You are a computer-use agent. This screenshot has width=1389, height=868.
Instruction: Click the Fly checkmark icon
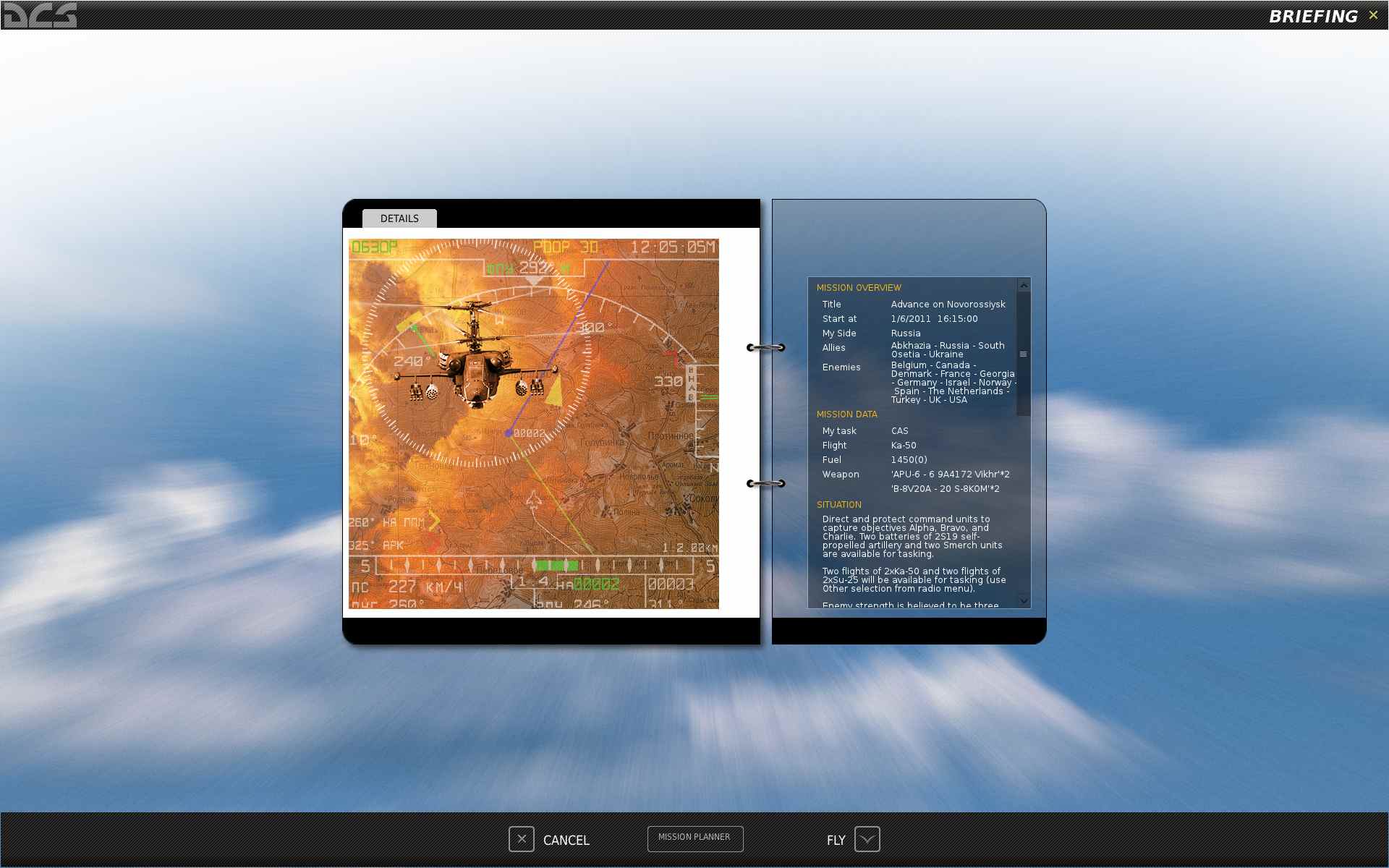(867, 839)
